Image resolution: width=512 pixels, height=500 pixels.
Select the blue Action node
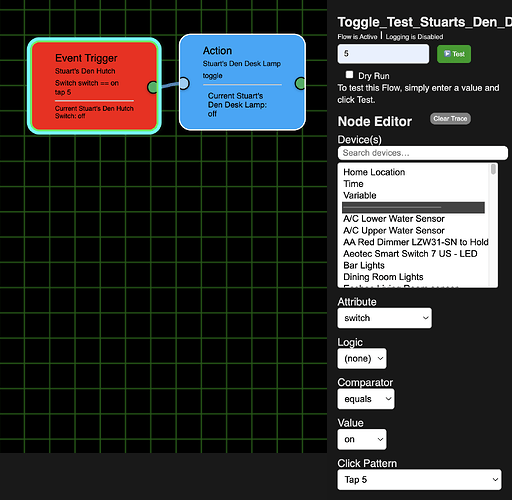coord(242,82)
